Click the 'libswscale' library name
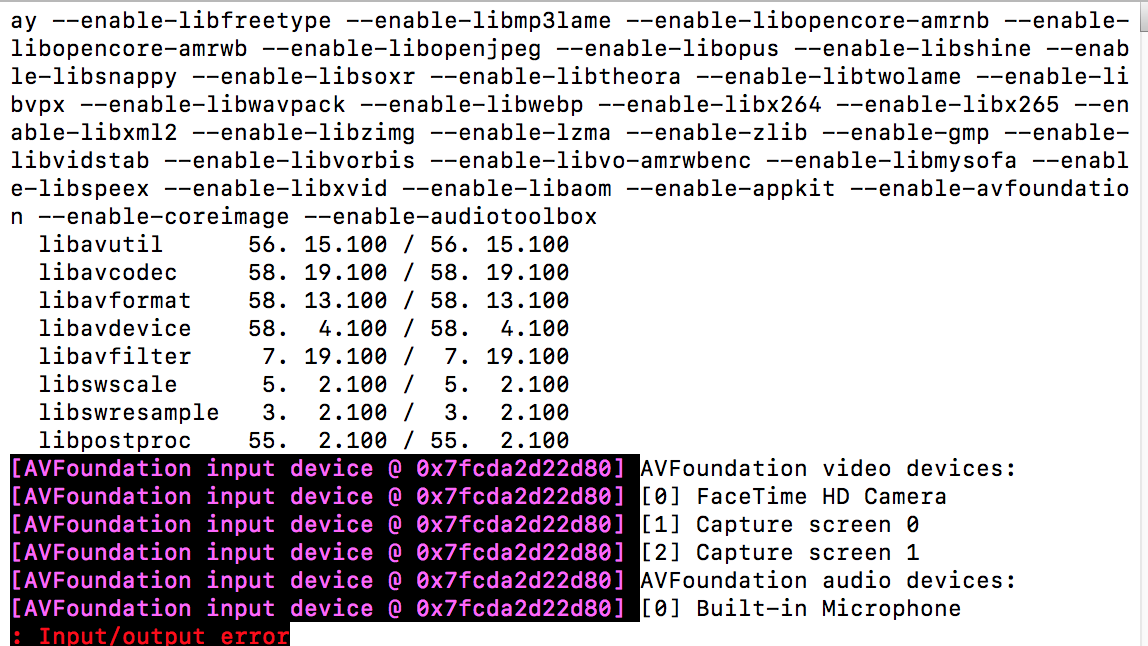Image resolution: width=1148 pixels, height=646 pixels. click(108, 385)
